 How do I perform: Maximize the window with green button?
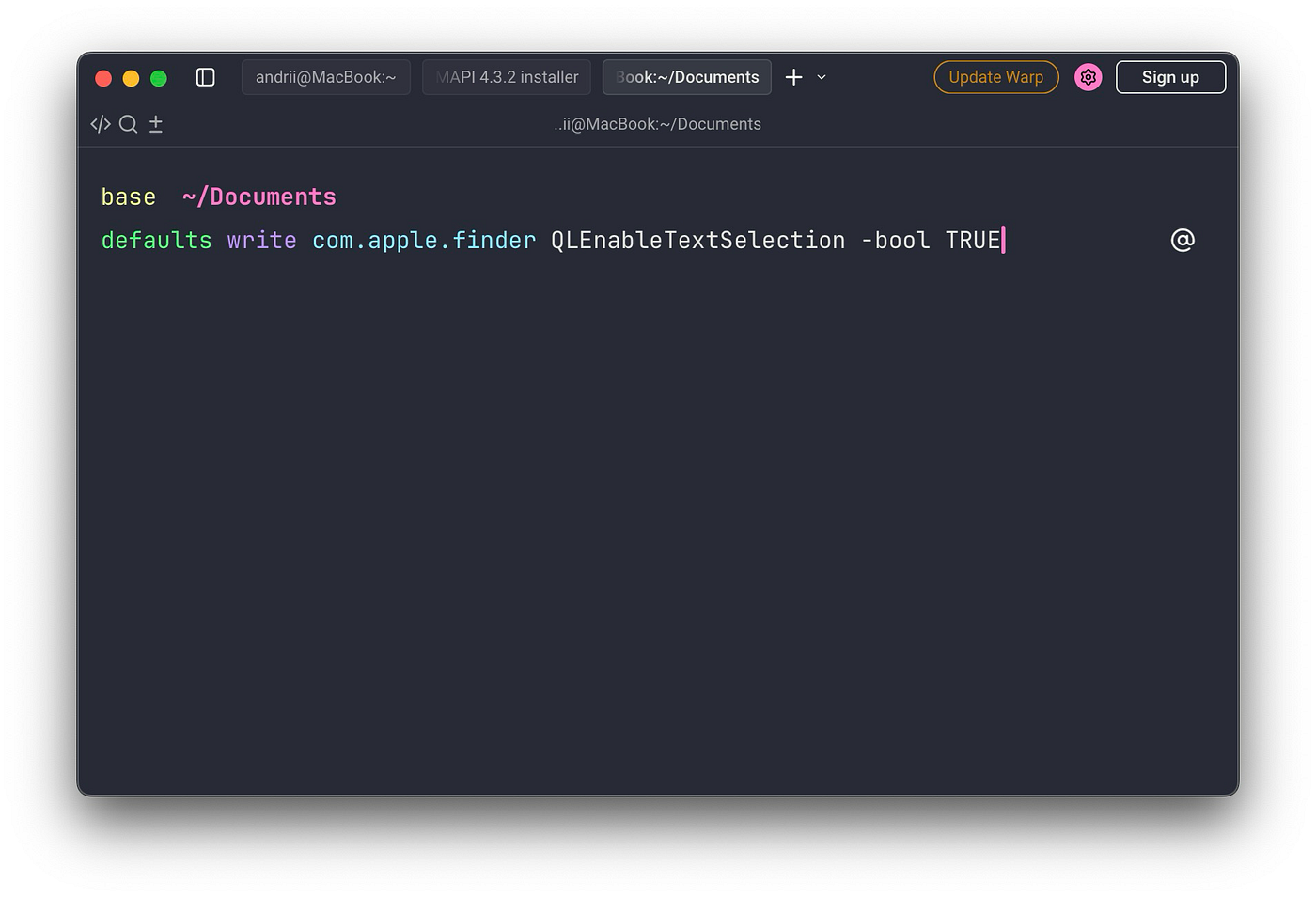coord(159,78)
